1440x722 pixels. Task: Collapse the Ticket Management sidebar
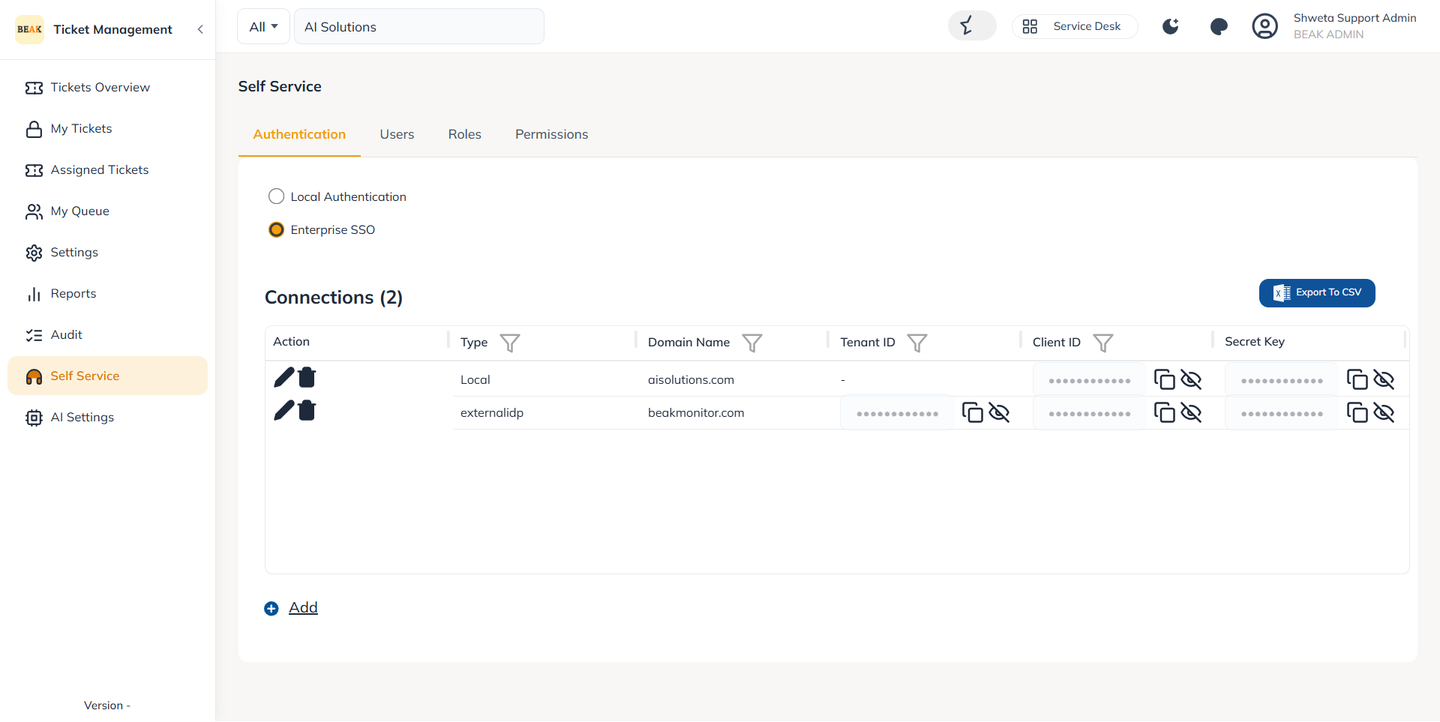point(200,29)
